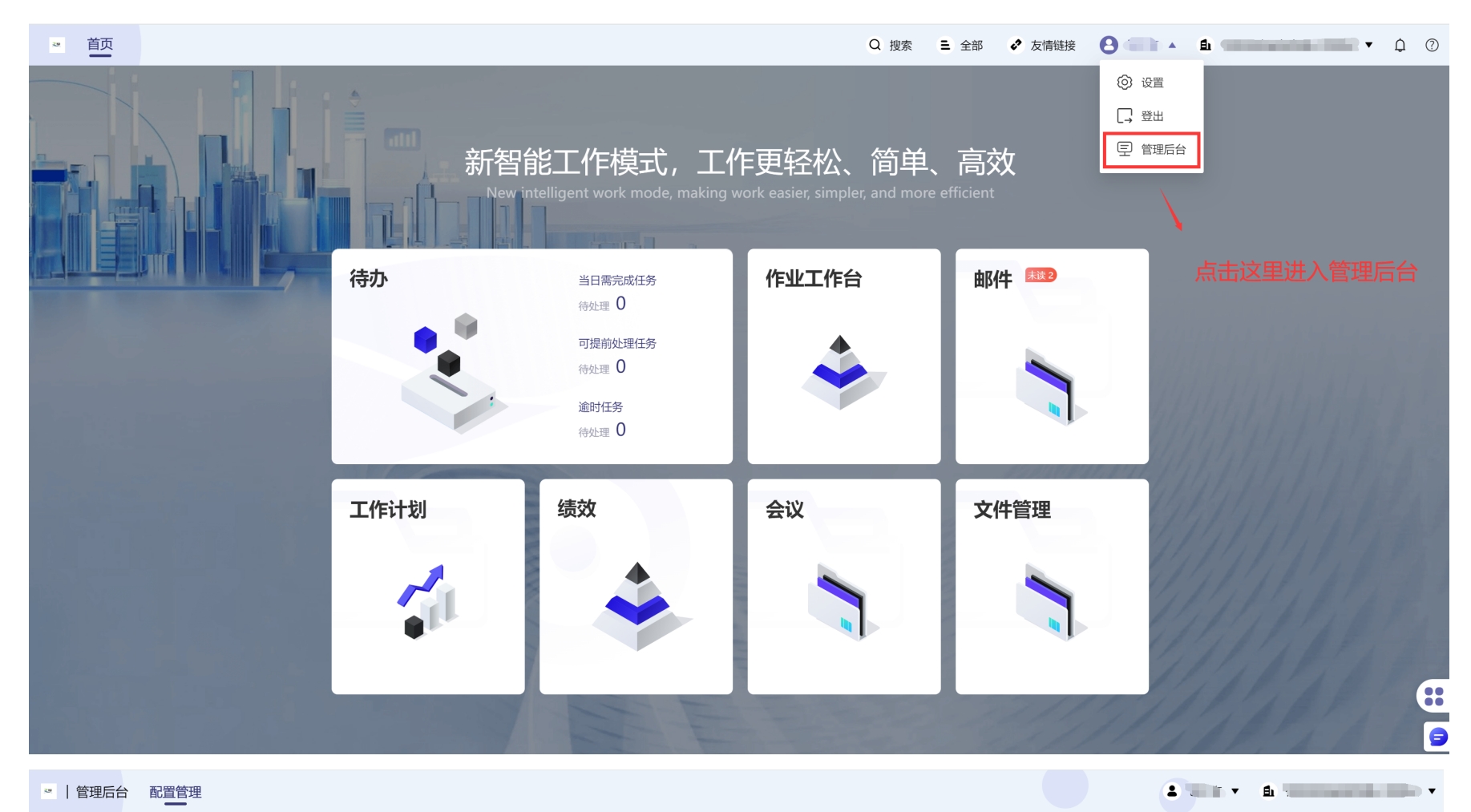Open the 会议 card title

pos(785,509)
